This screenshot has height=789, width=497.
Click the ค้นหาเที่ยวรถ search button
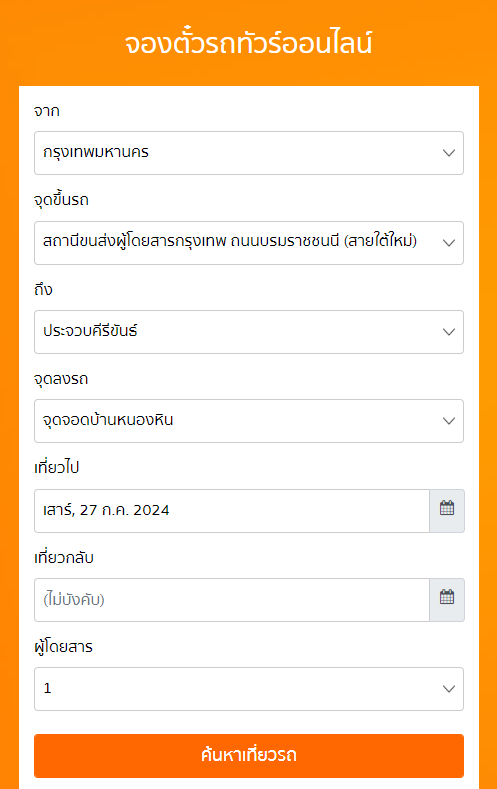[248, 756]
